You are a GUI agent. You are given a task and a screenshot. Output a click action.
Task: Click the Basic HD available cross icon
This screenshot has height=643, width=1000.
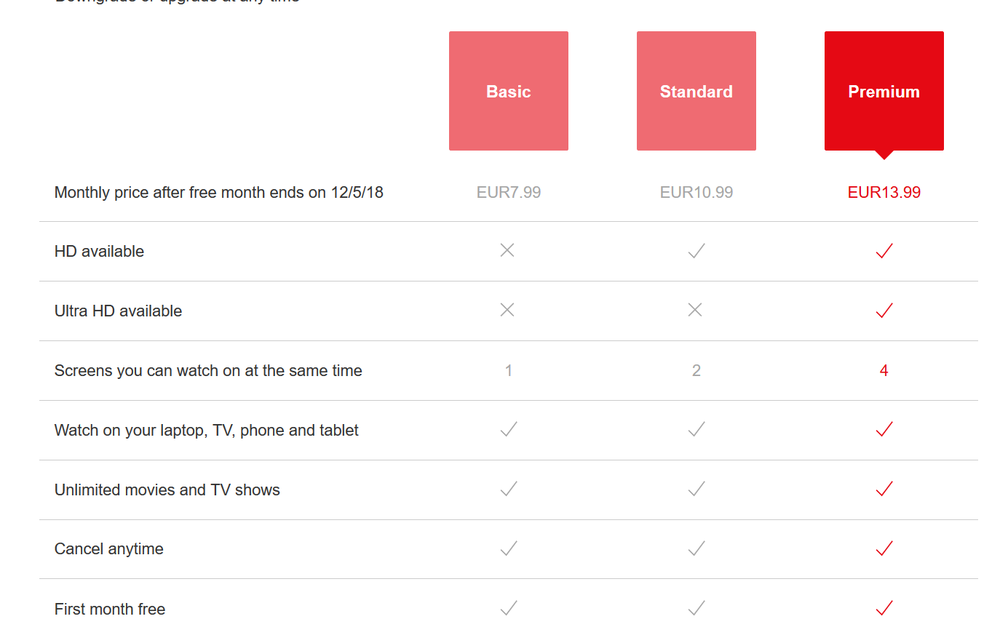point(507,250)
